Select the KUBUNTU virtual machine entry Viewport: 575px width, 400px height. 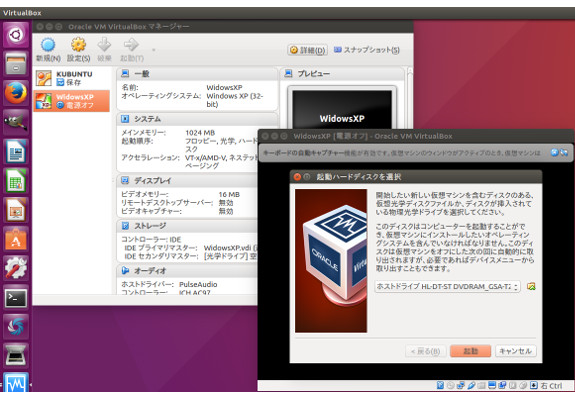pyautogui.click(x=72, y=78)
